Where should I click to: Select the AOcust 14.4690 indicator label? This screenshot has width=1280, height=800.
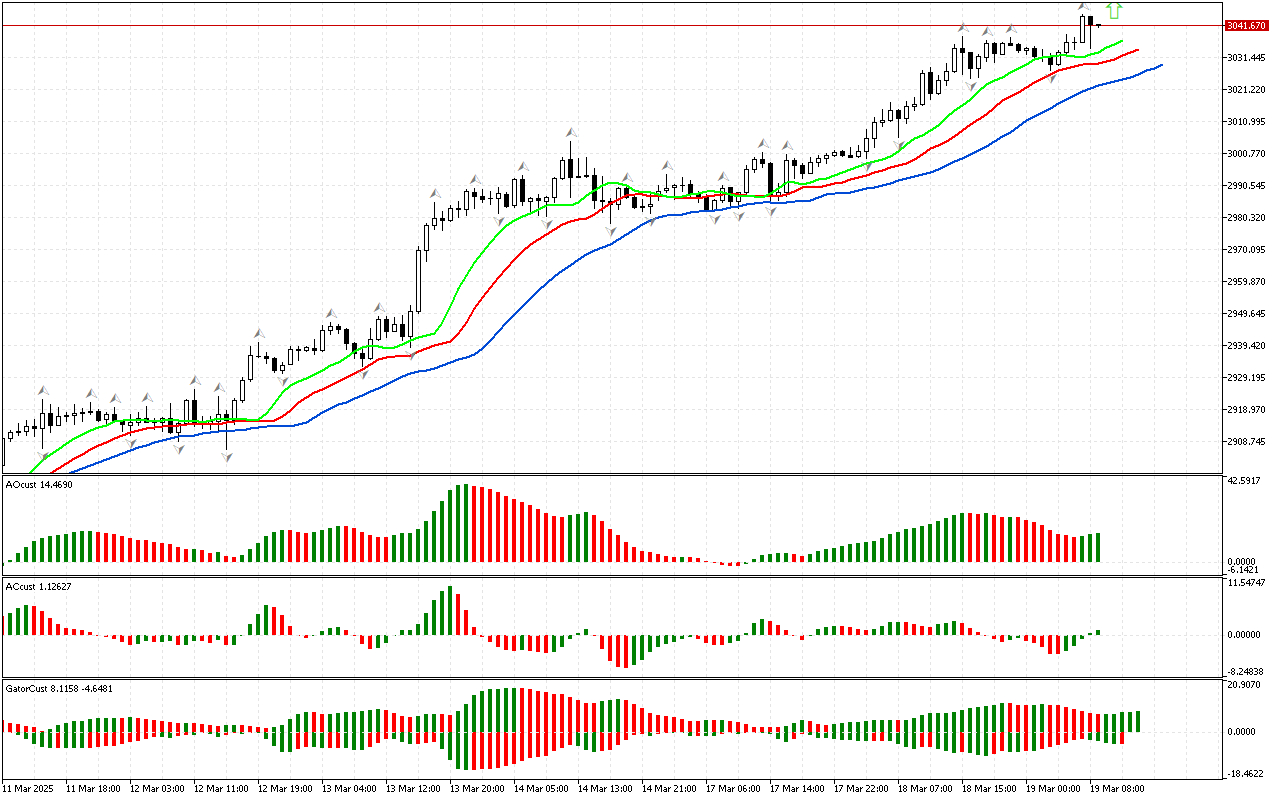click(39, 484)
